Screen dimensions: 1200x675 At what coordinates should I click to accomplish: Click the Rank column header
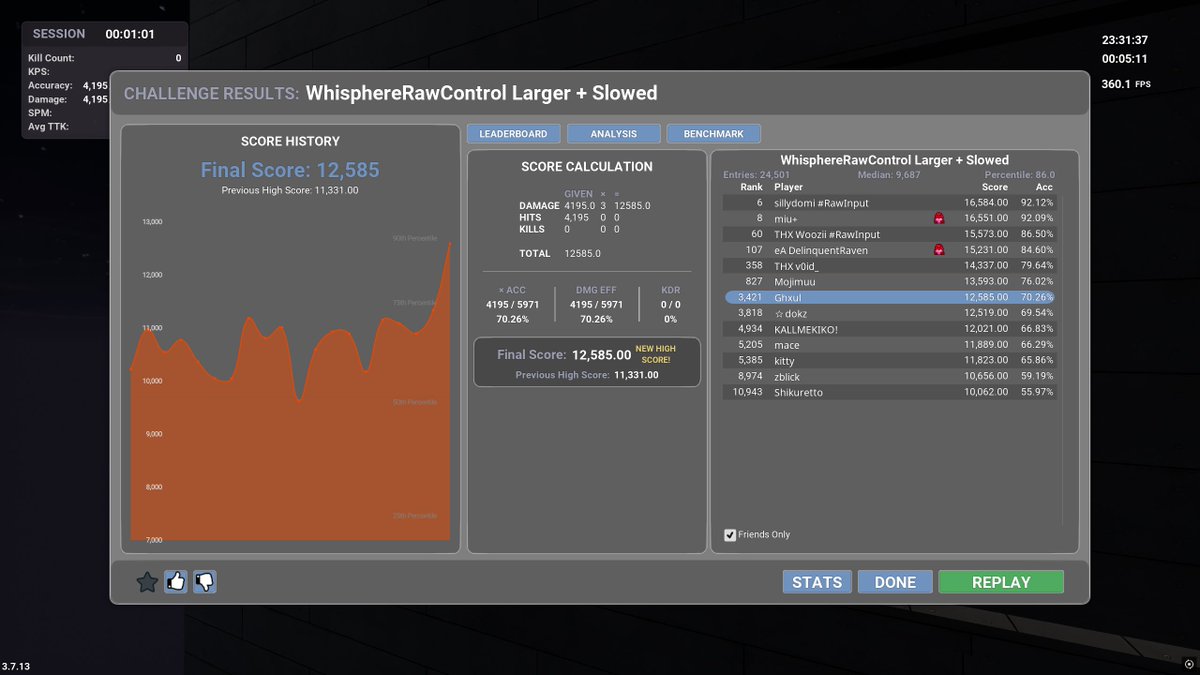[x=751, y=187]
